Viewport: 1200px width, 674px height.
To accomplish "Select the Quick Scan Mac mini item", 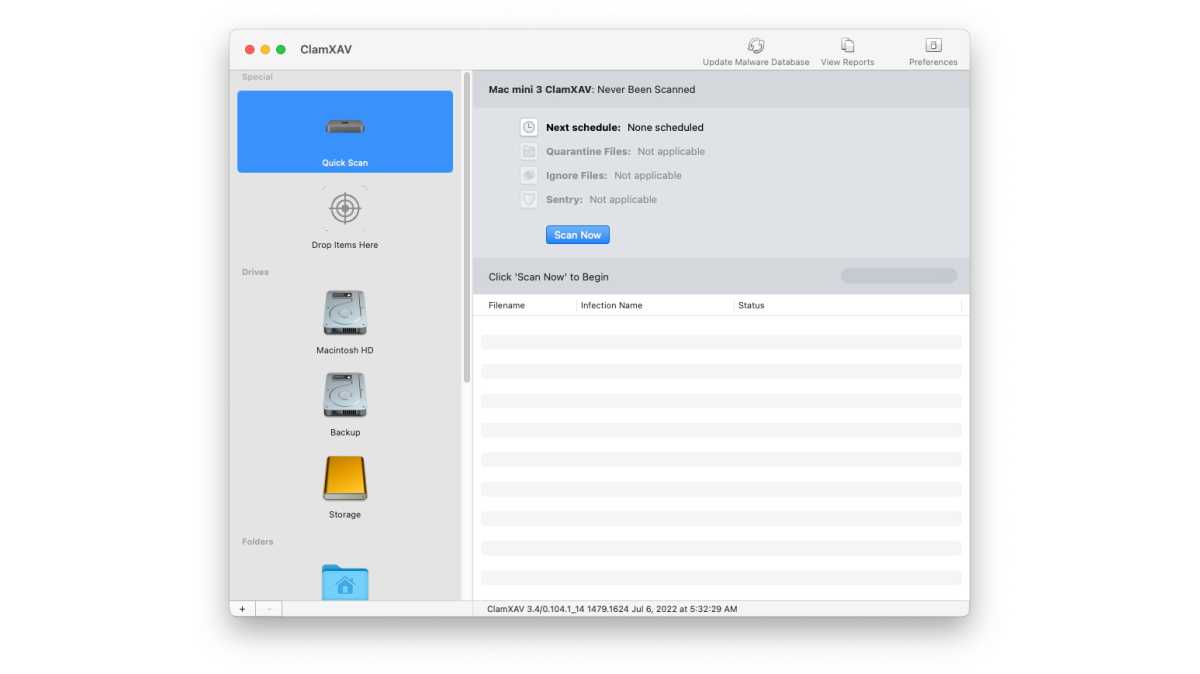I will (x=345, y=132).
